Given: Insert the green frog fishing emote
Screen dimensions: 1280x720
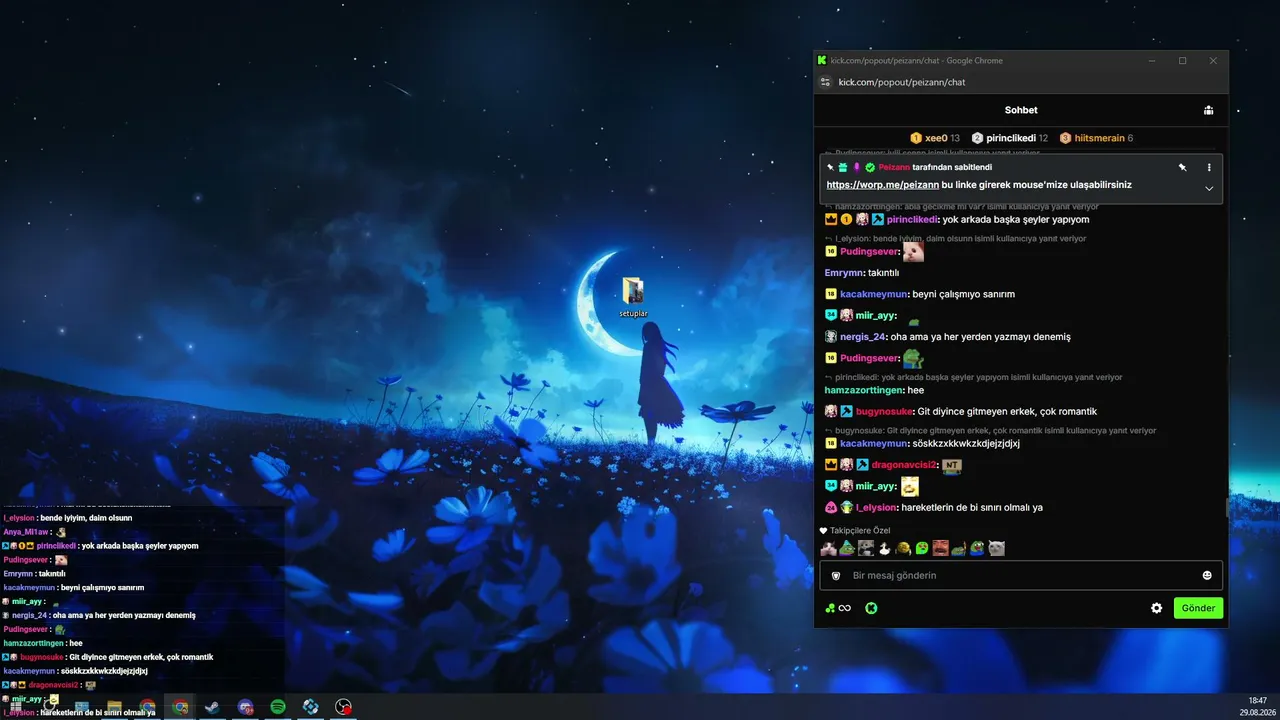Looking at the screenshot, I should (960, 548).
